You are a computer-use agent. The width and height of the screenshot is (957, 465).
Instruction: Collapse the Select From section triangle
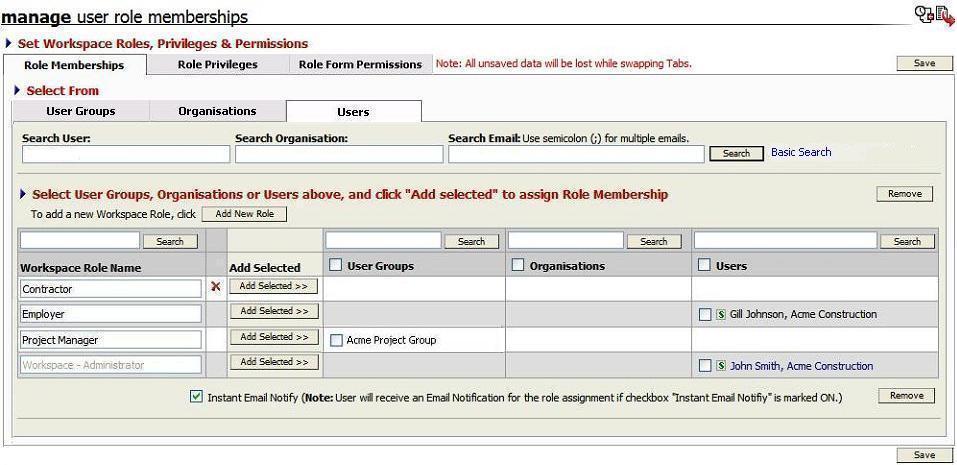[16, 90]
